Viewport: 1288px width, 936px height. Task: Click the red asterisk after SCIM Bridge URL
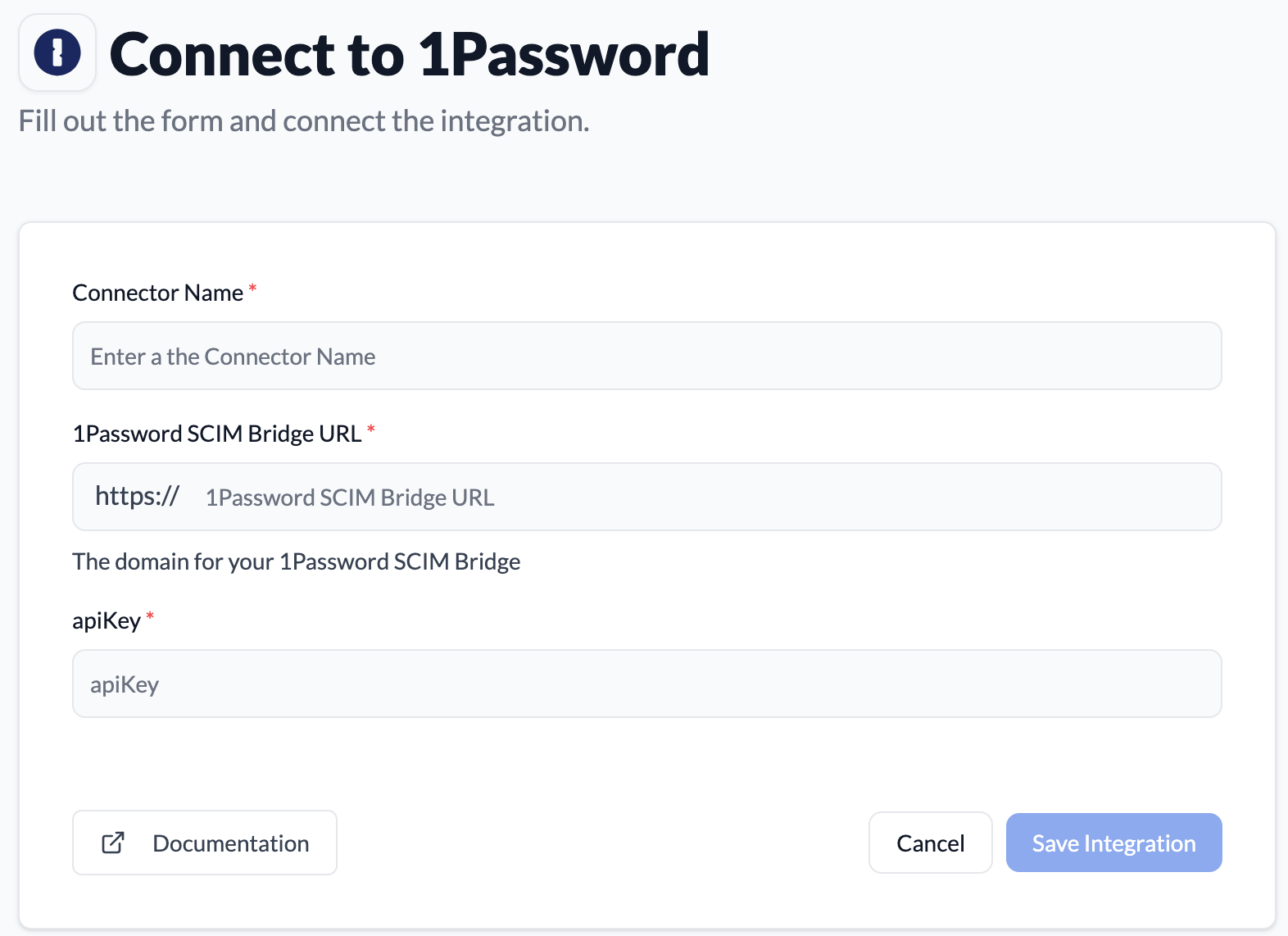click(371, 429)
